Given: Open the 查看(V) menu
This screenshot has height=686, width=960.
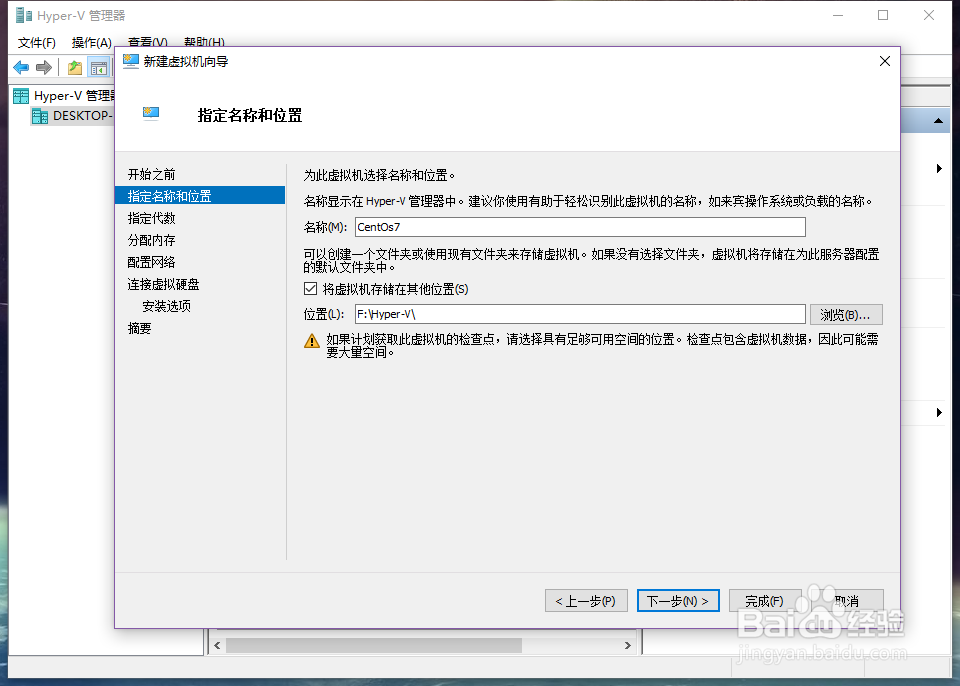Looking at the screenshot, I should coord(146,43).
